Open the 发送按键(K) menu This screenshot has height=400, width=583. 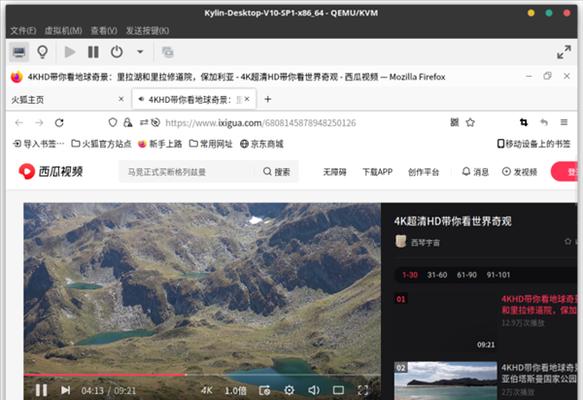pyautogui.click(x=147, y=30)
